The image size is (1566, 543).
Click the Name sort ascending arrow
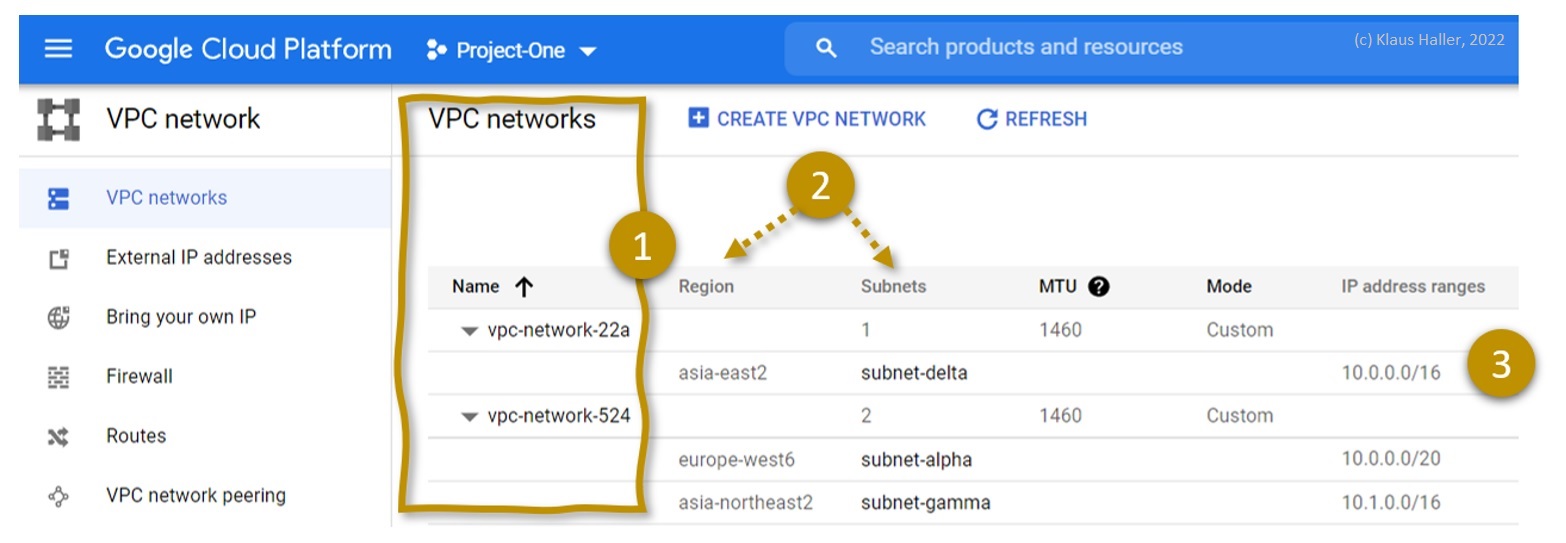pyautogui.click(x=523, y=287)
